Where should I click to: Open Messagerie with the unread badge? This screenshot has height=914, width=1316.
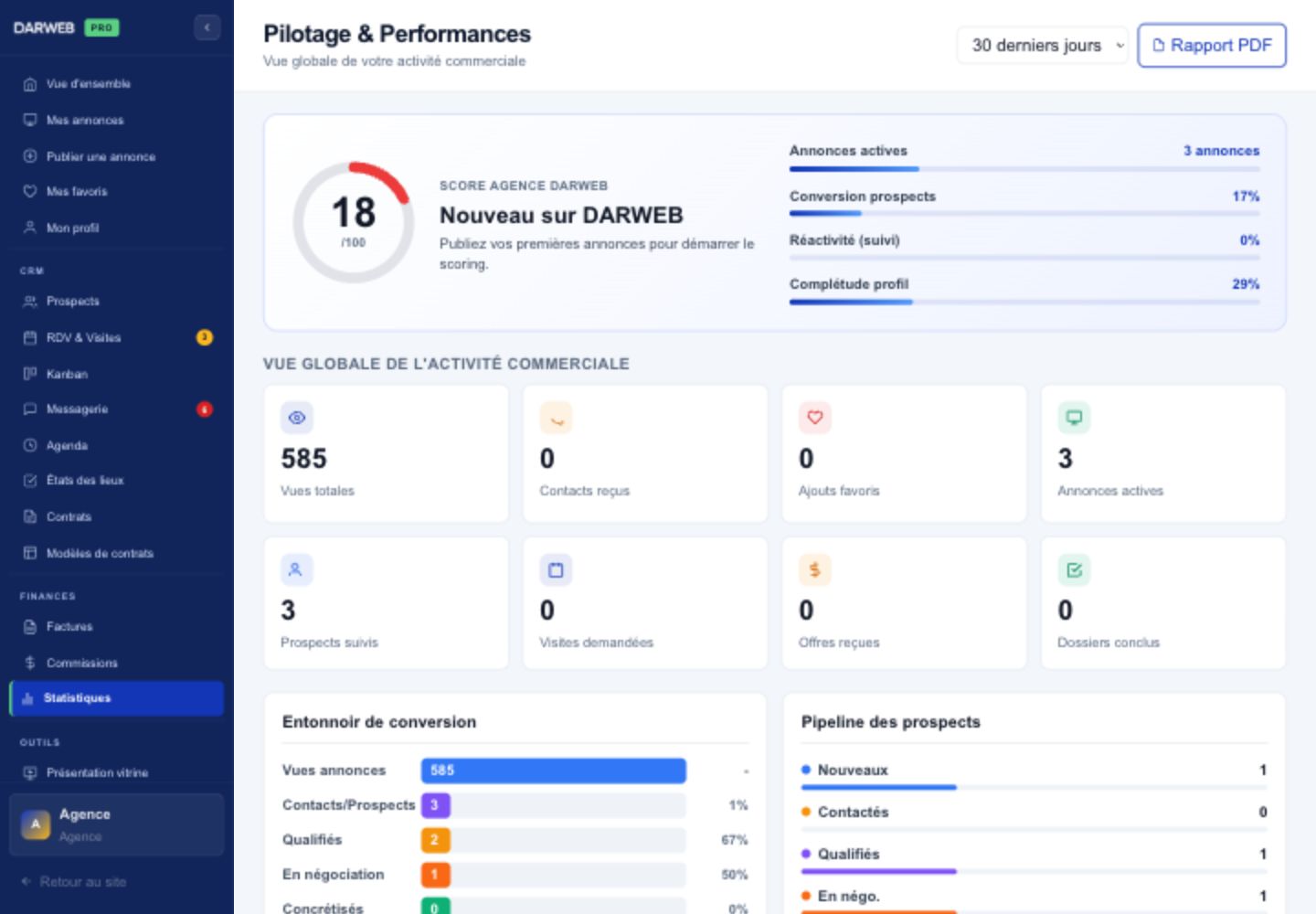tap(117, 409)
